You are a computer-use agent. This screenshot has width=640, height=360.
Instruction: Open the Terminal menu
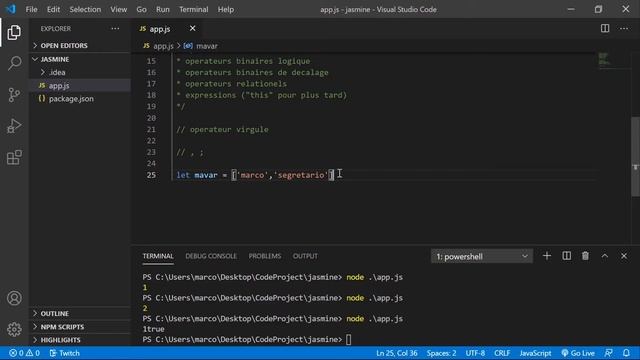[193, 9]
